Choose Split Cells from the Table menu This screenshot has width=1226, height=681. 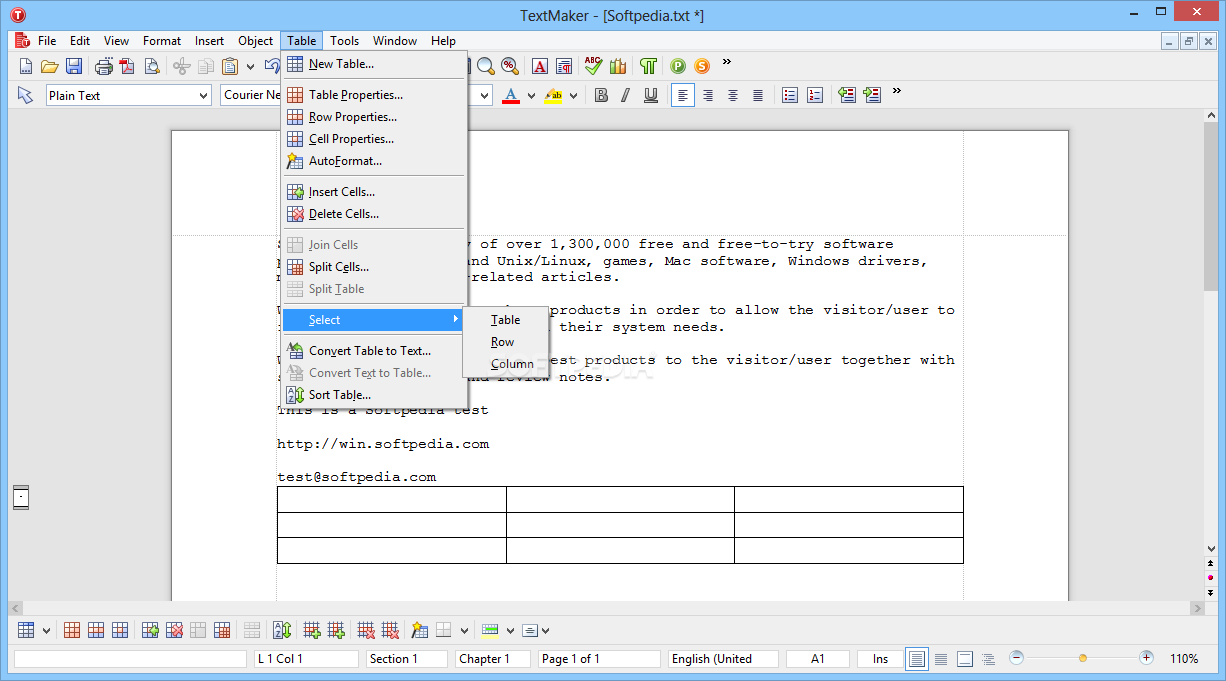click(x=374, y=267)
